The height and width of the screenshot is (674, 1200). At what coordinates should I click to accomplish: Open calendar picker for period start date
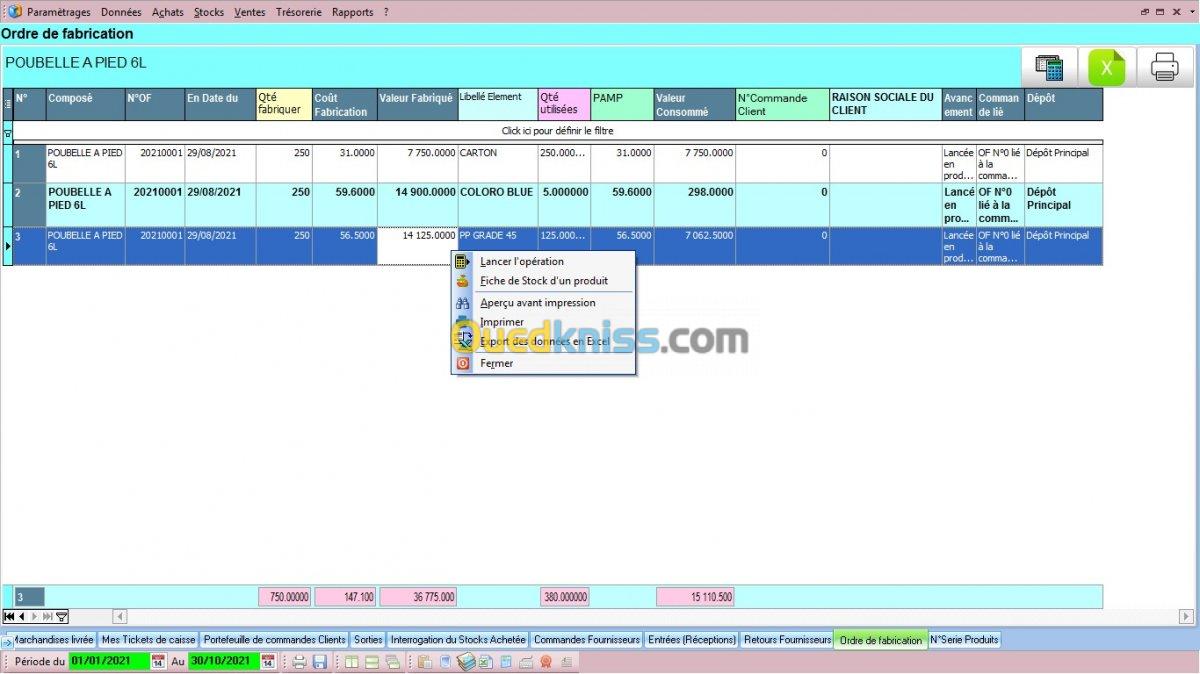(158, 661)
